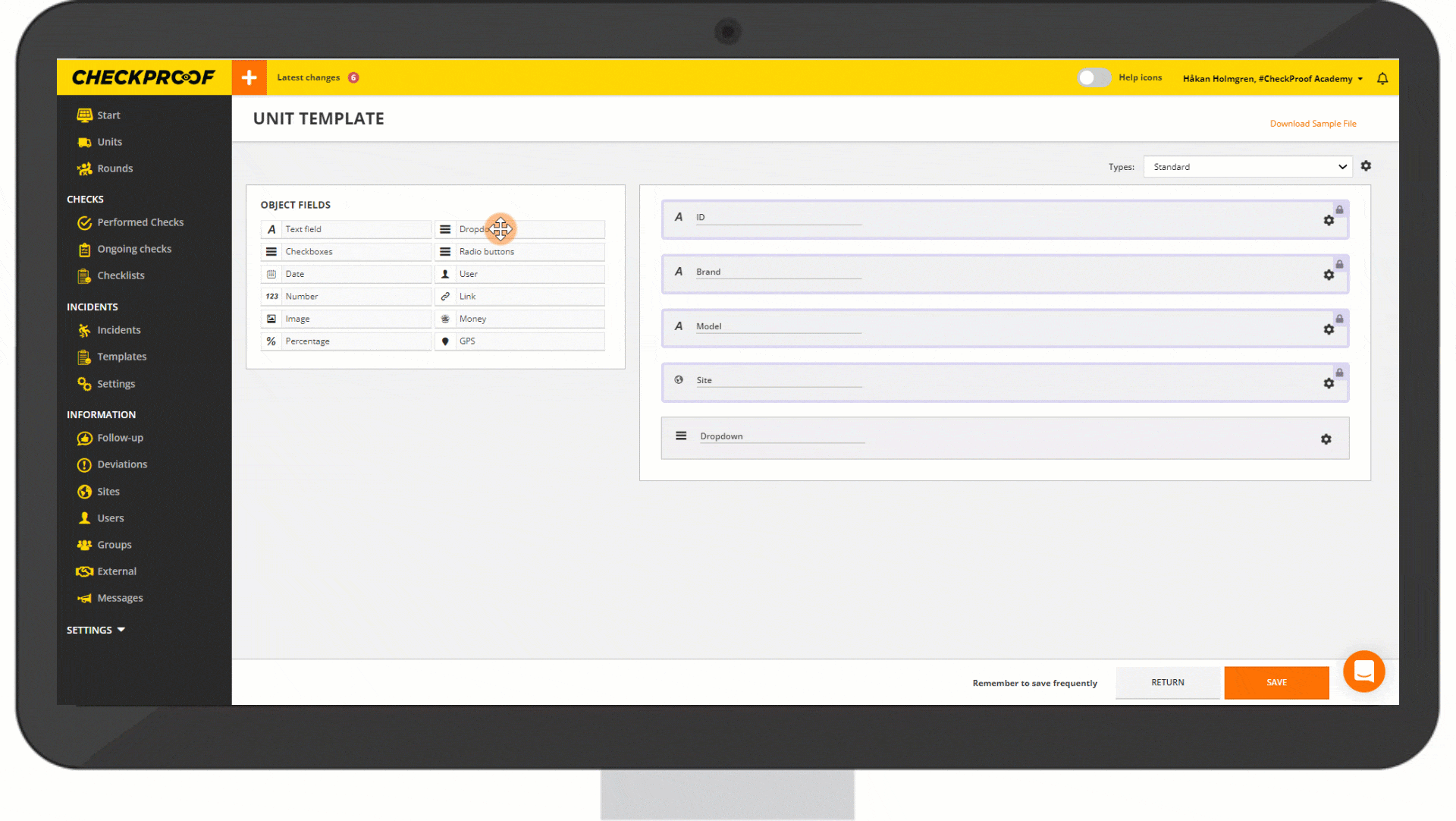Toggle the Help icons switch
1456x821 pixels.
(x=1093, y=78)
